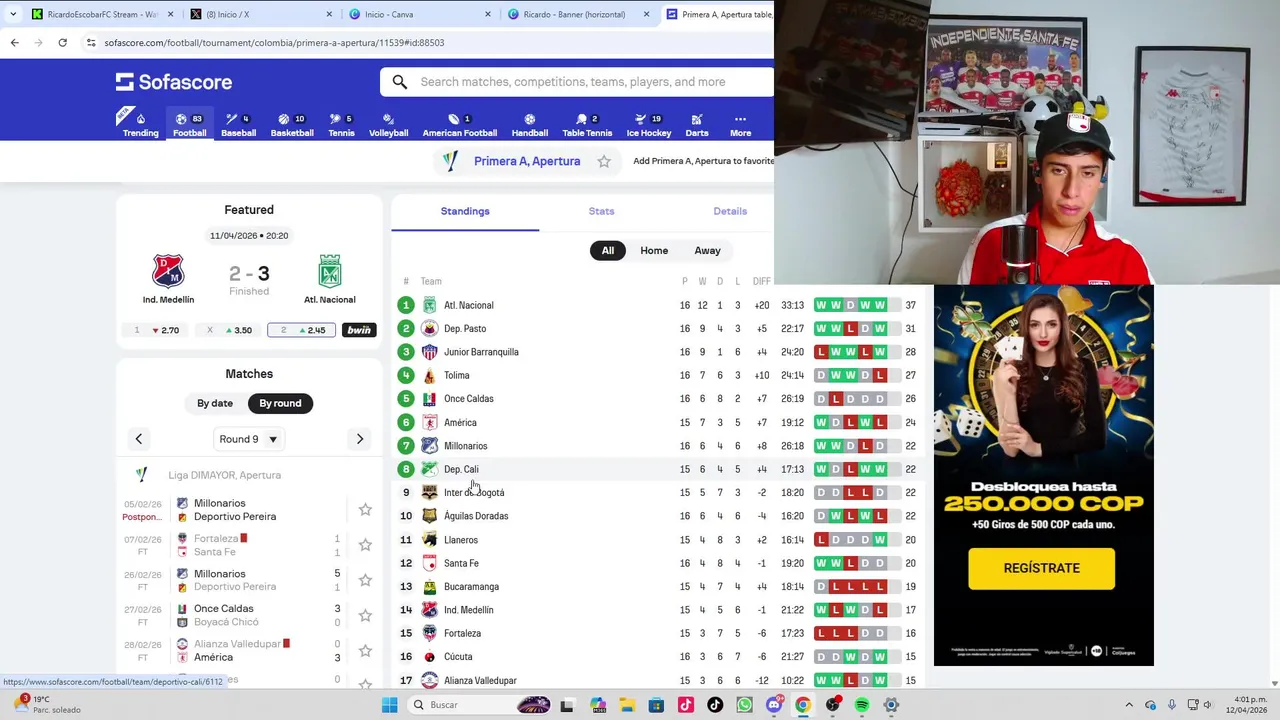Open the Round 9 dropdown
The height and width of the screenshot is (720, 1280).
click(249, 439)
